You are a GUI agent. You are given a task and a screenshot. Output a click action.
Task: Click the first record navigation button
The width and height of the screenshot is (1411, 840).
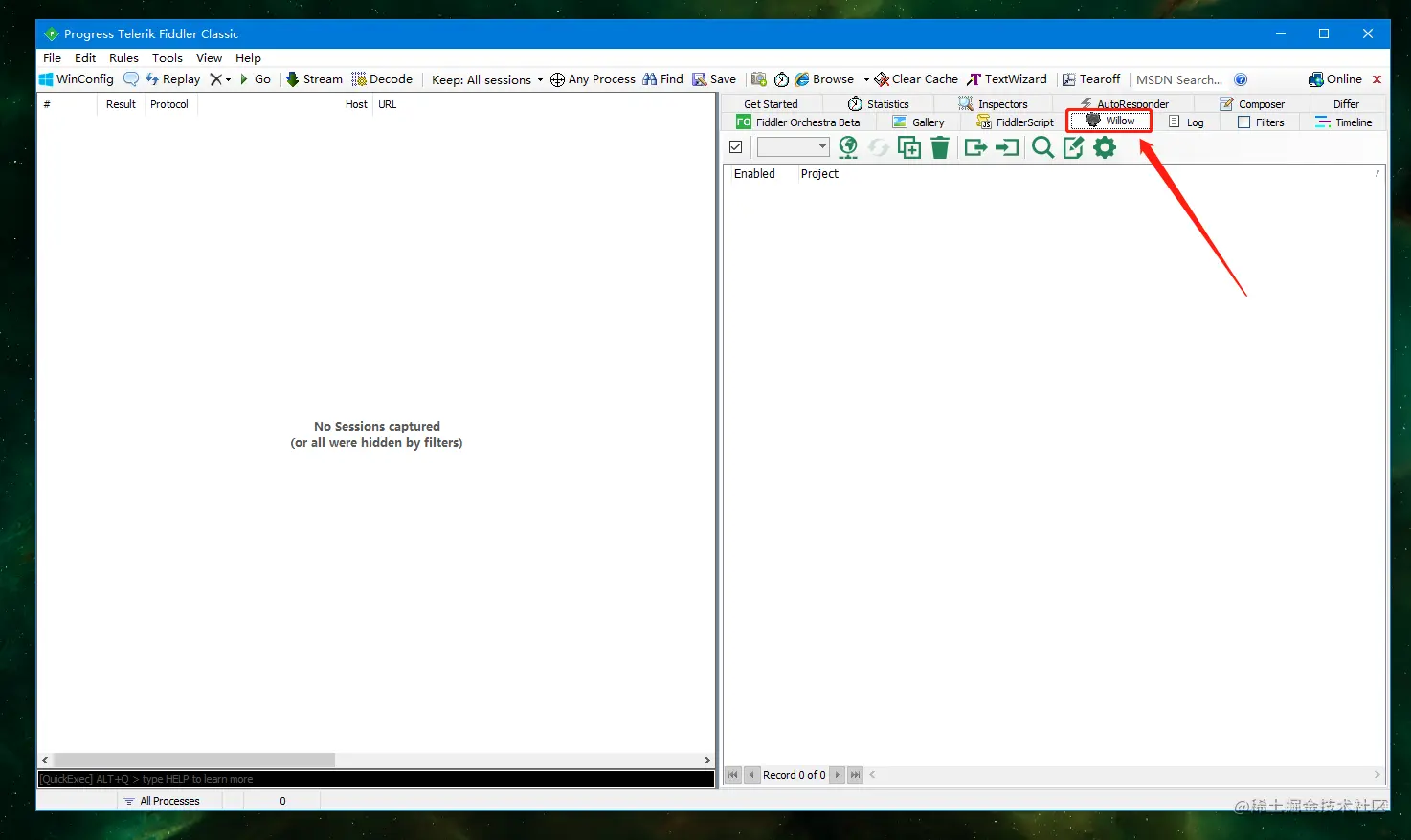point(733,775)
